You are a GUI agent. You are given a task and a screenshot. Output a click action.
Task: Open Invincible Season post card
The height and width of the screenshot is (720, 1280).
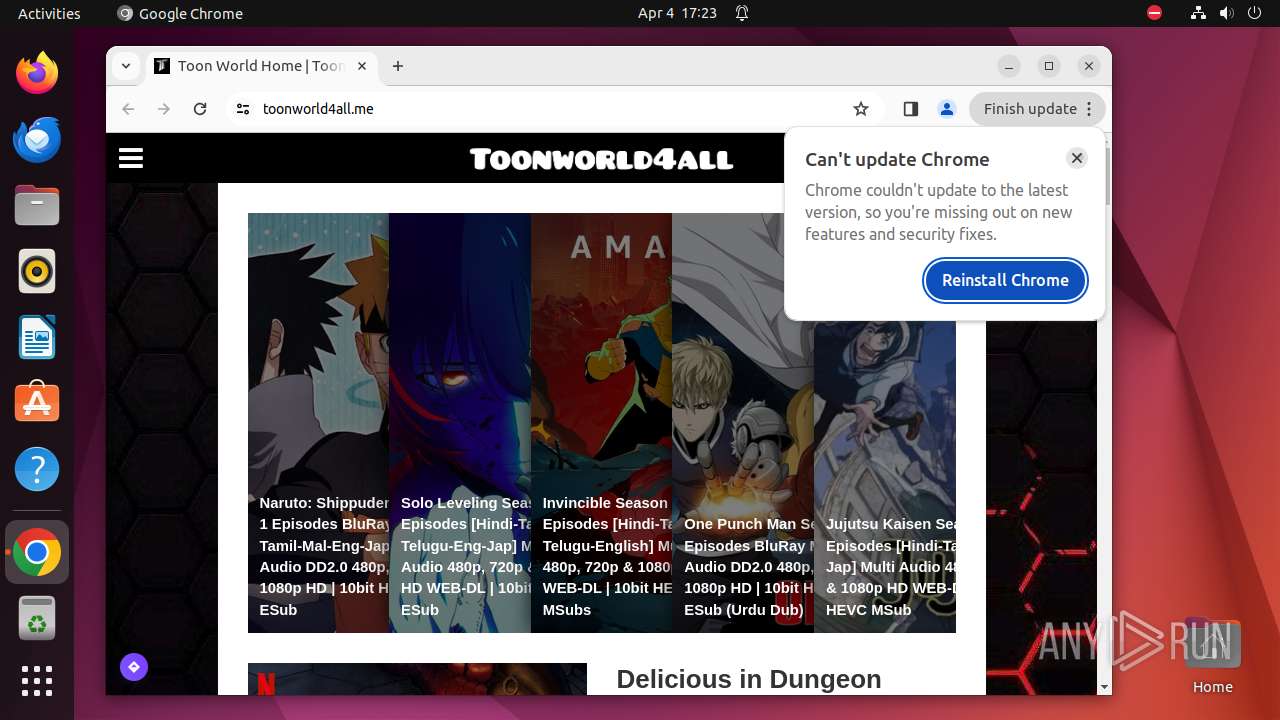[x=601, y=423]
